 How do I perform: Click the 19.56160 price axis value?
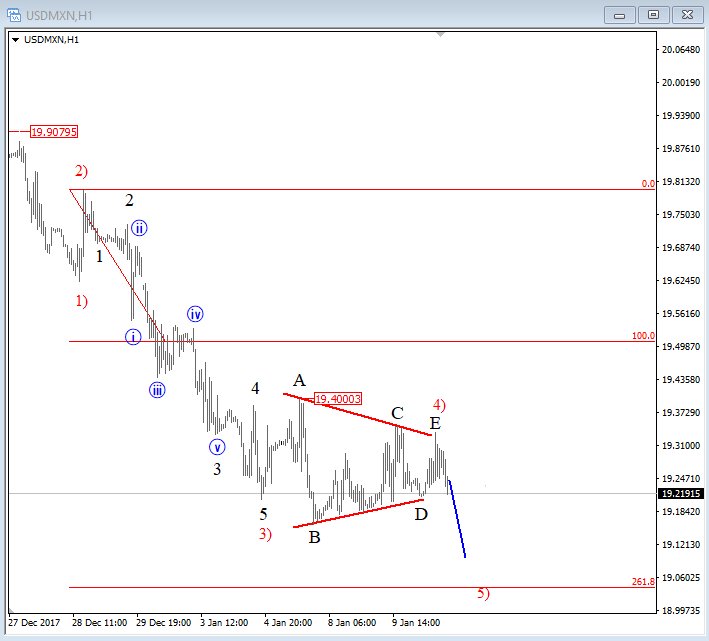[x=681, y=314]
